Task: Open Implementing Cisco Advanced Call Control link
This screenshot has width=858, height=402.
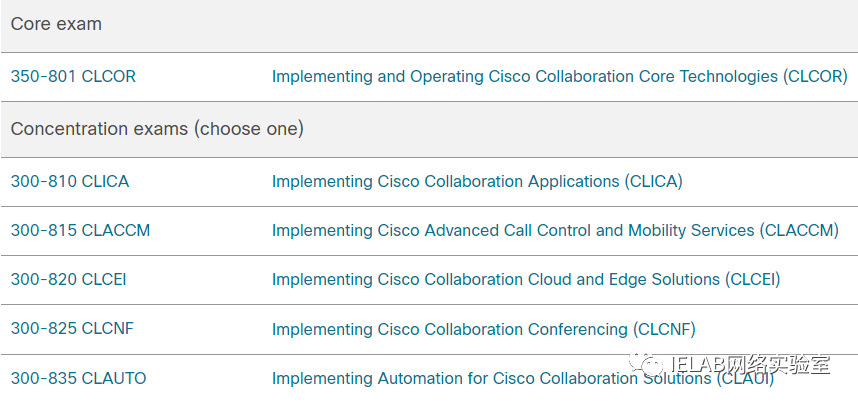Action: click(x=555, y=230)
